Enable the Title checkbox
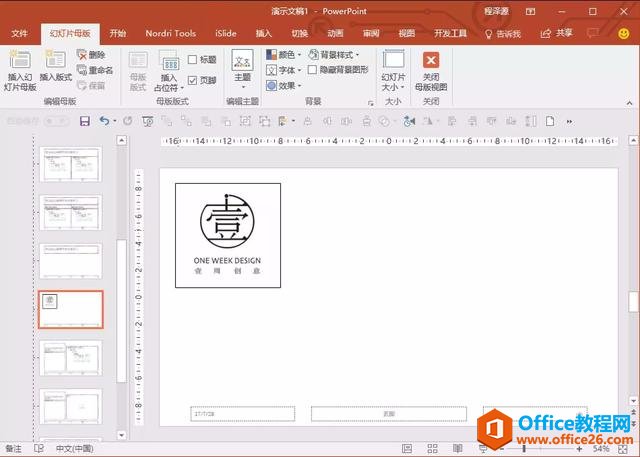The image size is (640, 457). click(x=192, y=60)
